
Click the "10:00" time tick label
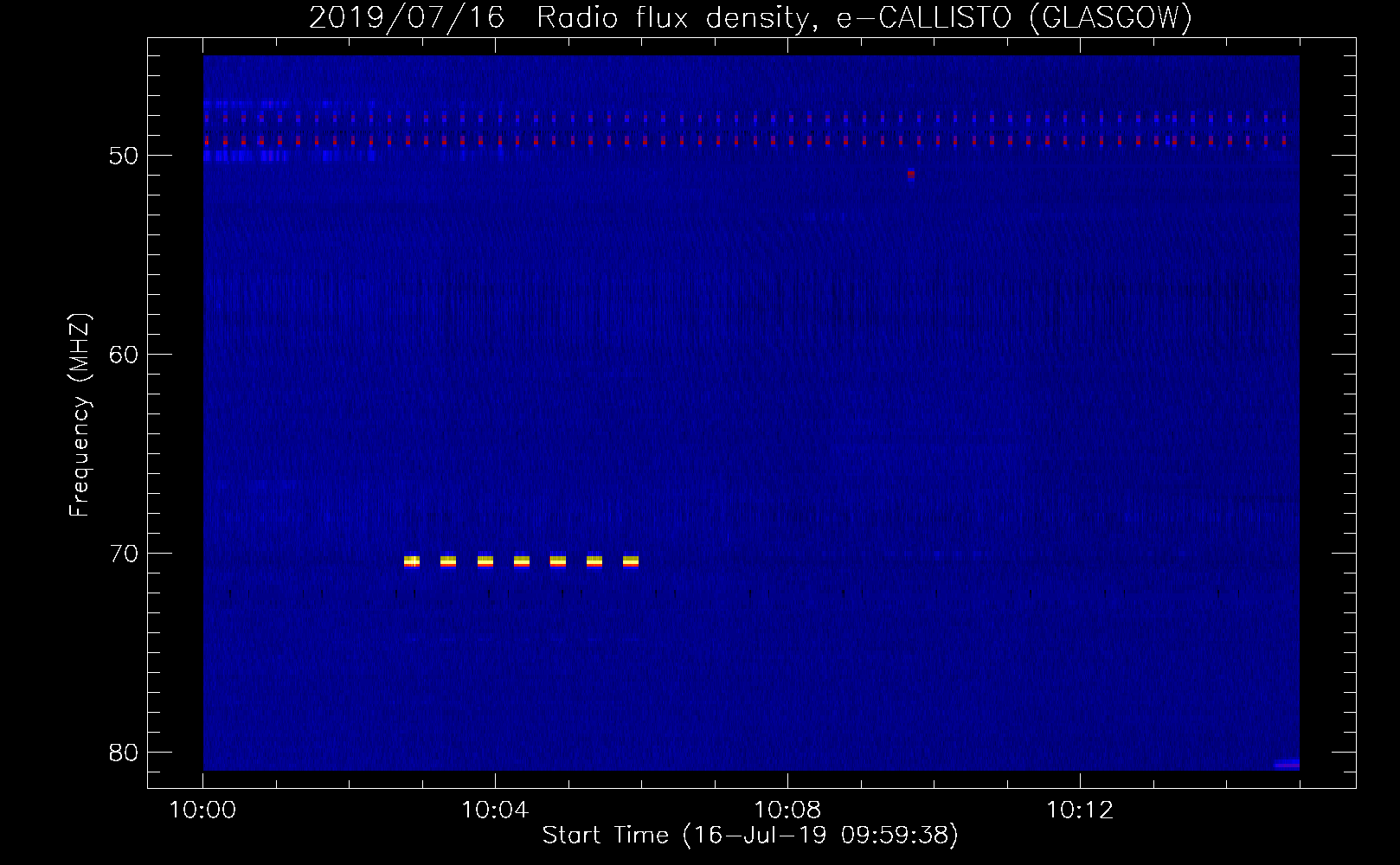pos(202,810)
